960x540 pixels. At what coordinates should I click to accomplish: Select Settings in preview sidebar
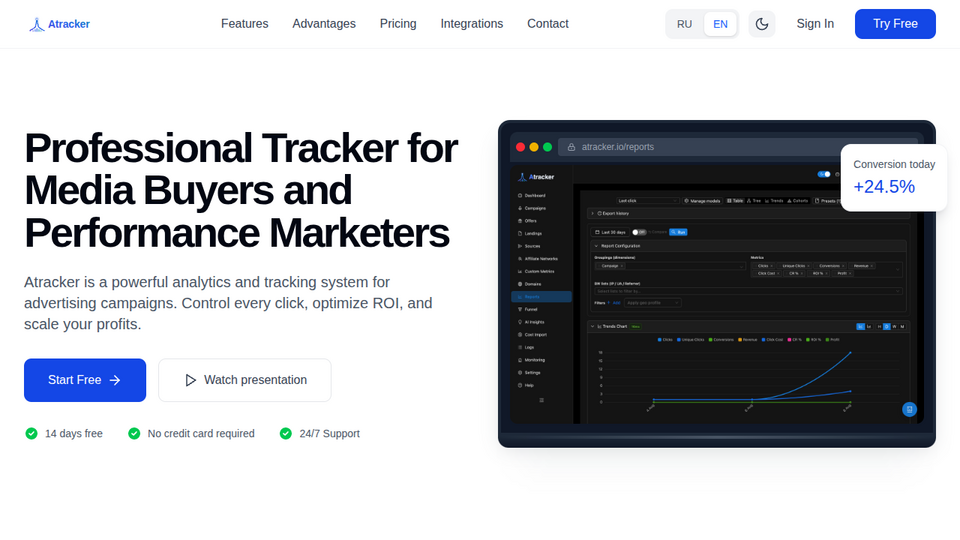click(529, 373)
